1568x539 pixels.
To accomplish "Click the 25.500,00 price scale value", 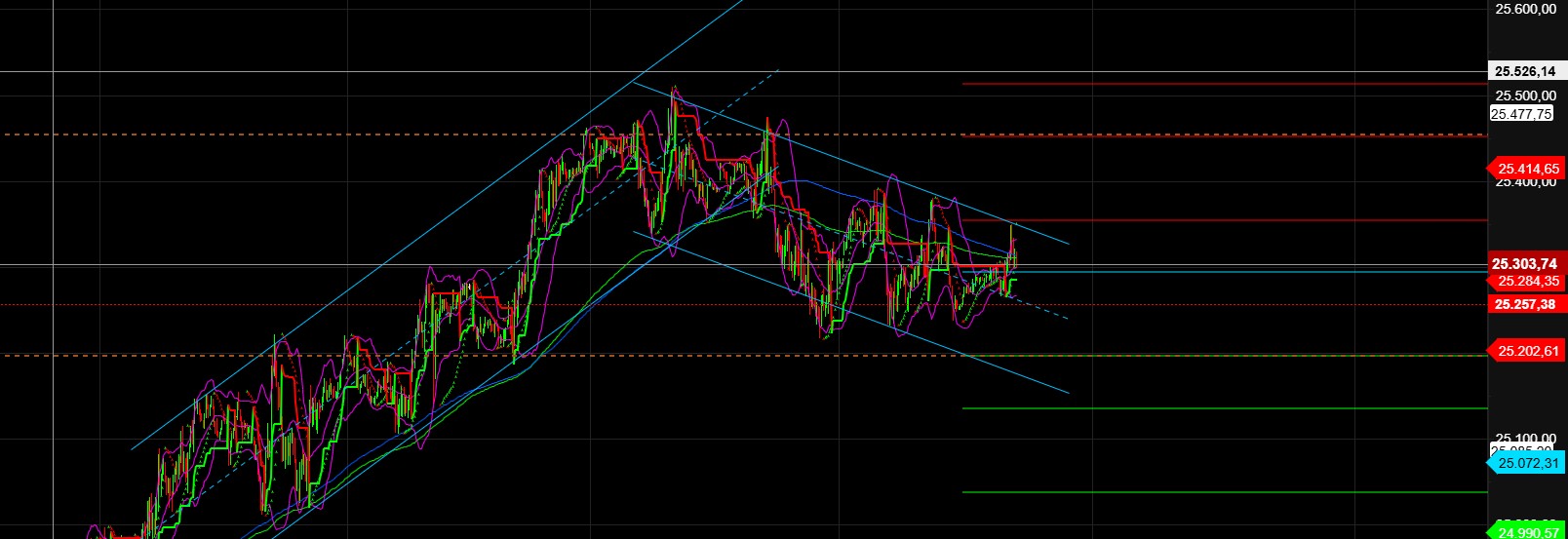I will tap(1526, 96).
